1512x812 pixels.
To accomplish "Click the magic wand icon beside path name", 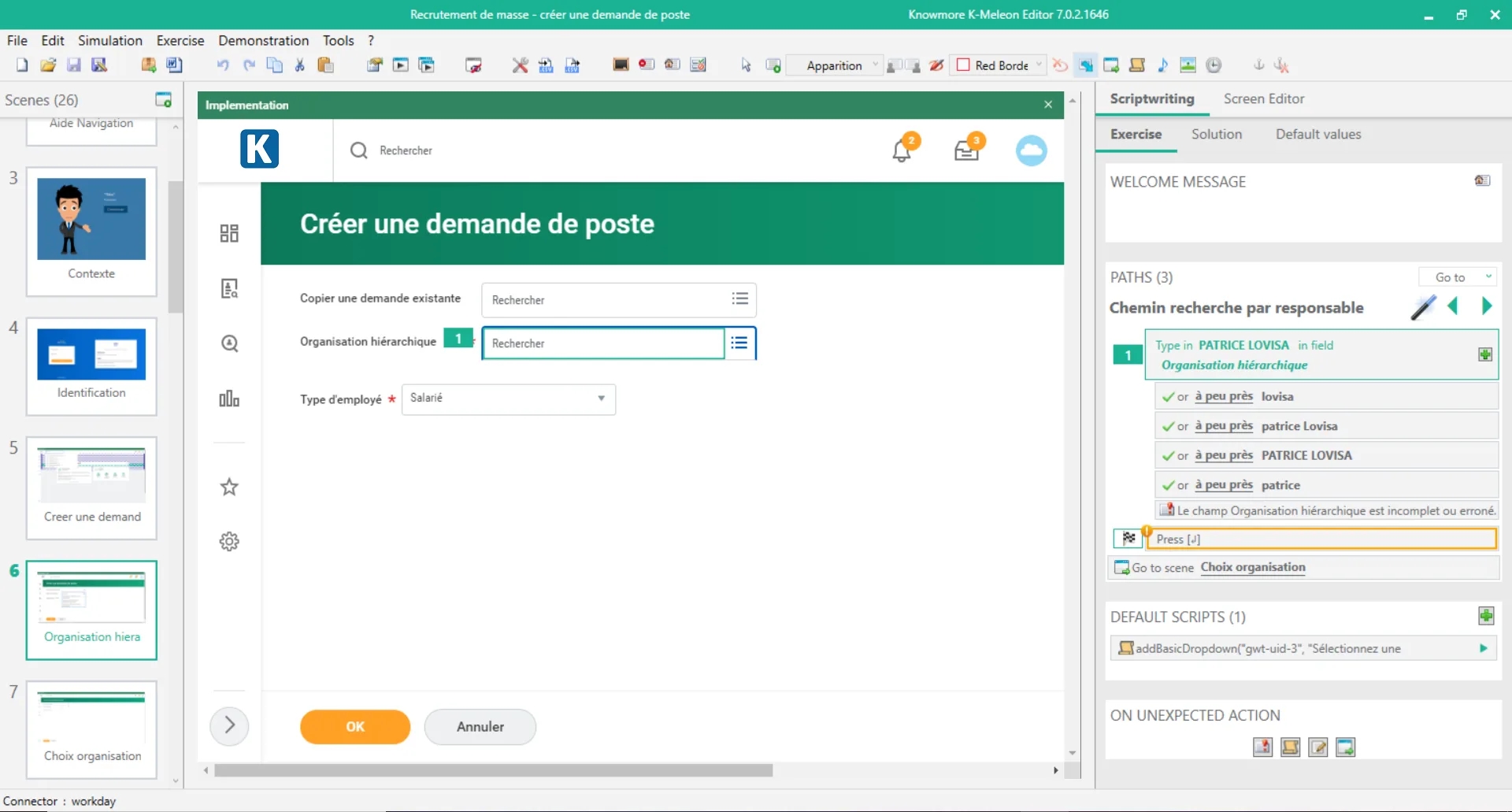I will click(x=1423, y=307).
